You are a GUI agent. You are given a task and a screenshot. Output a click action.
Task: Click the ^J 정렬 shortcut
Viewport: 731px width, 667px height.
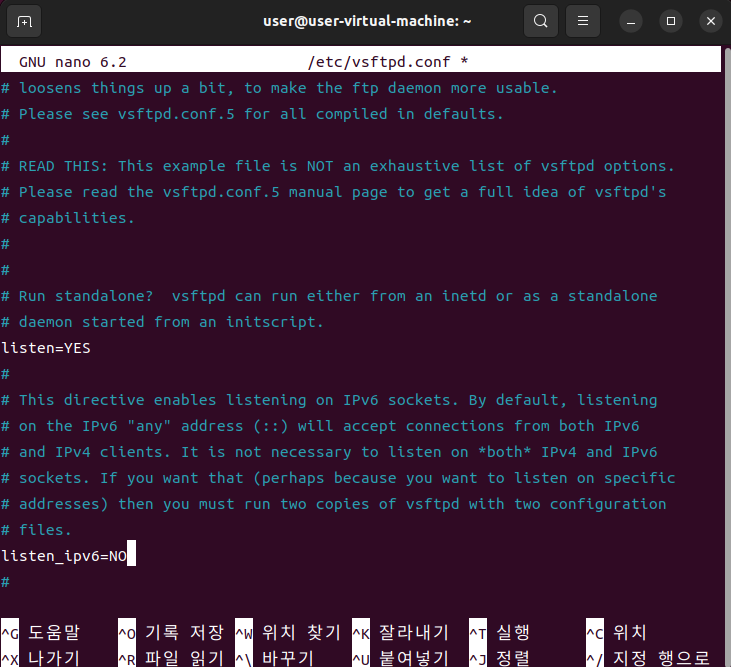click(x=500, y=658)
